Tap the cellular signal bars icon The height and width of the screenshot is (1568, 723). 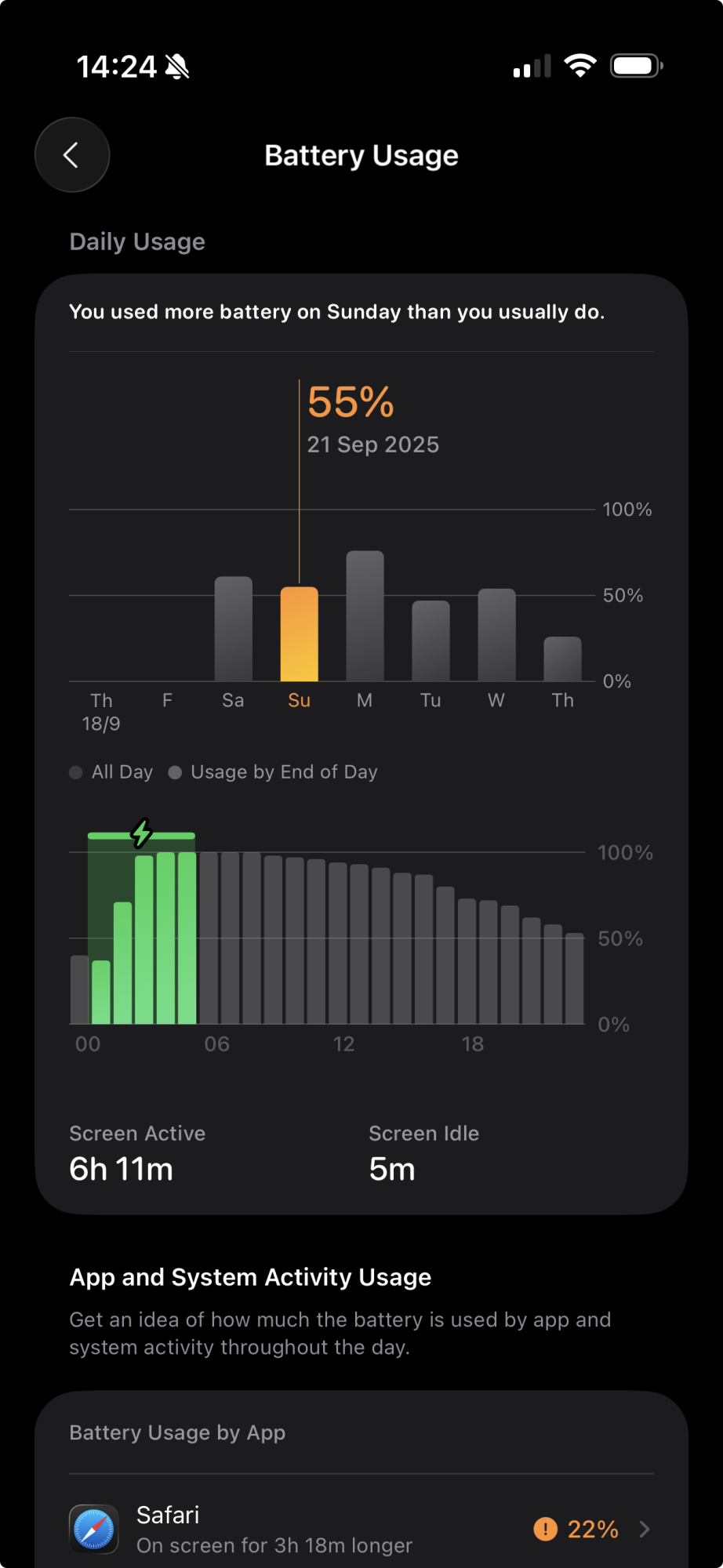[532, 67]
